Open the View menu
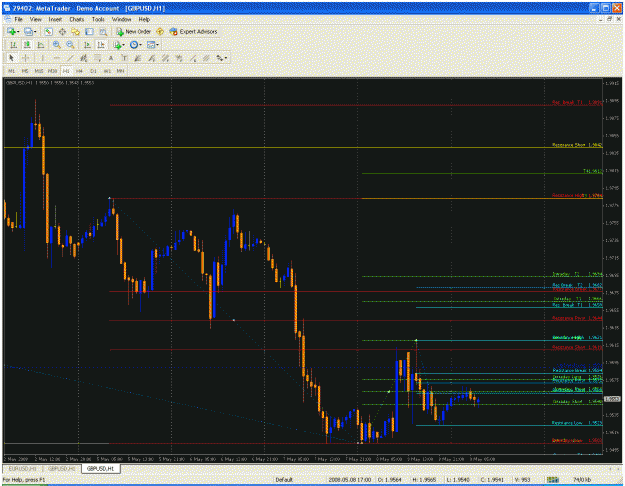This screenshot has width=625, height=486. [35, 19]
